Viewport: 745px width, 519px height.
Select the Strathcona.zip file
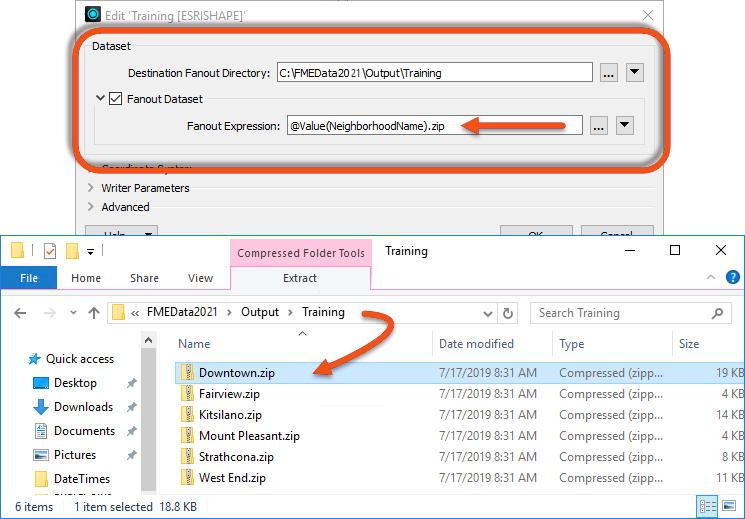pyautogui.click(x=459, y=457)
